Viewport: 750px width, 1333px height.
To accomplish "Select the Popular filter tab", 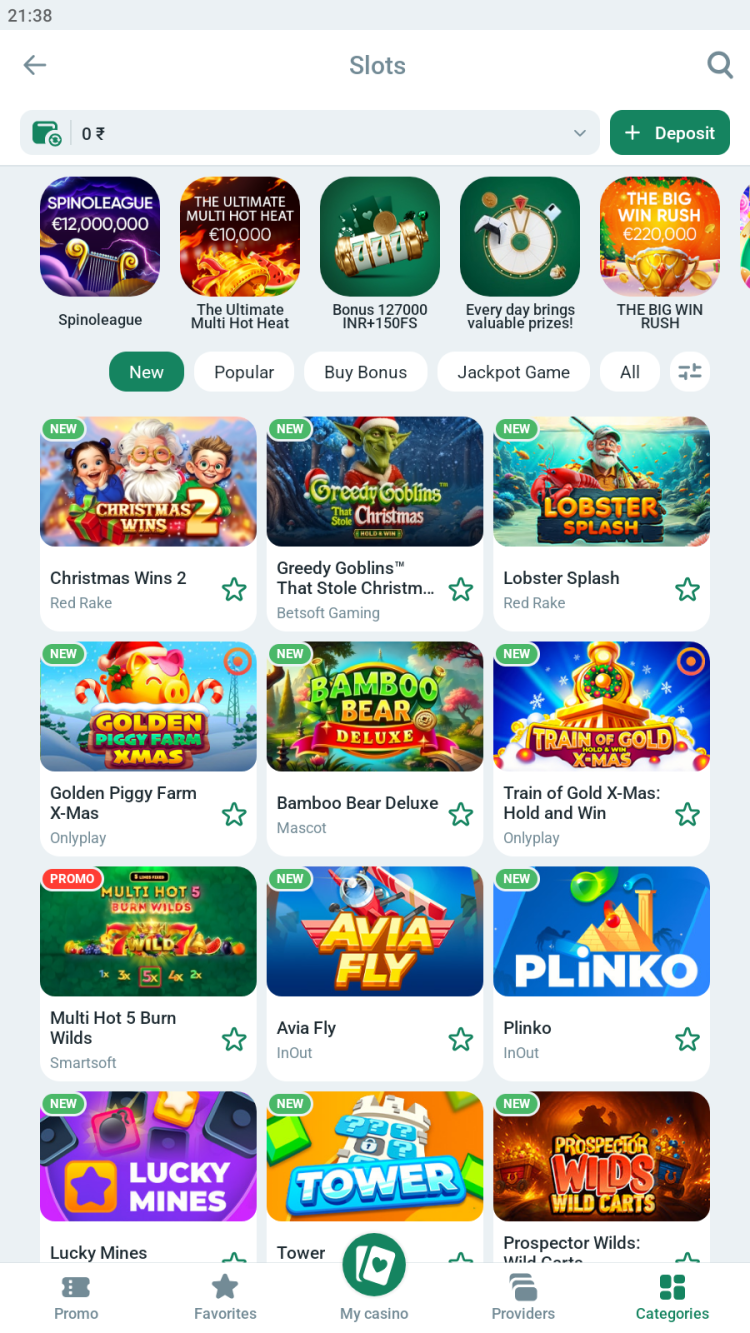I will coord(244,372).
